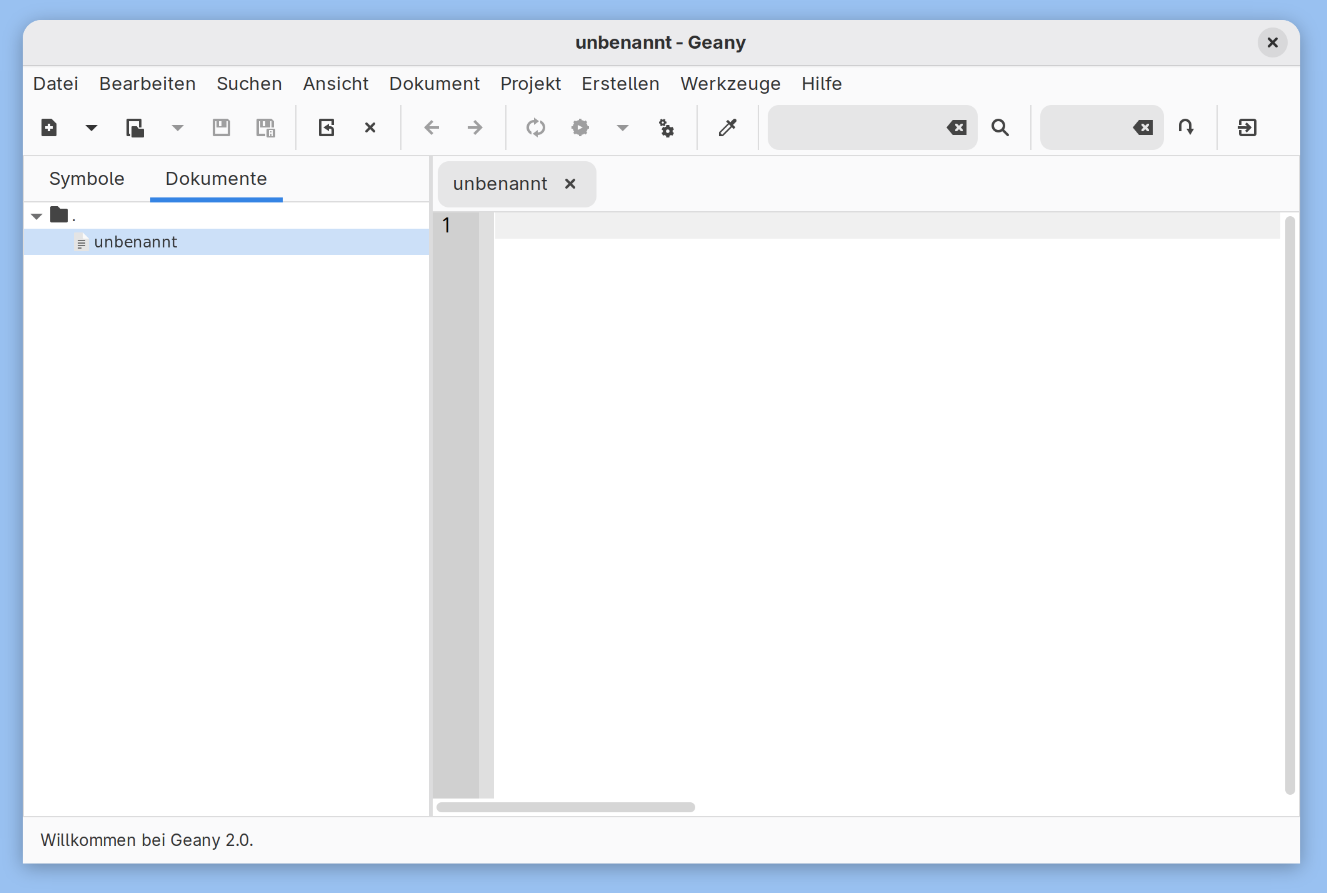The height and width of the screenshot is (893, 1327).
Task: Click the Open file toolbar icon
Action: tap(135, 128)
